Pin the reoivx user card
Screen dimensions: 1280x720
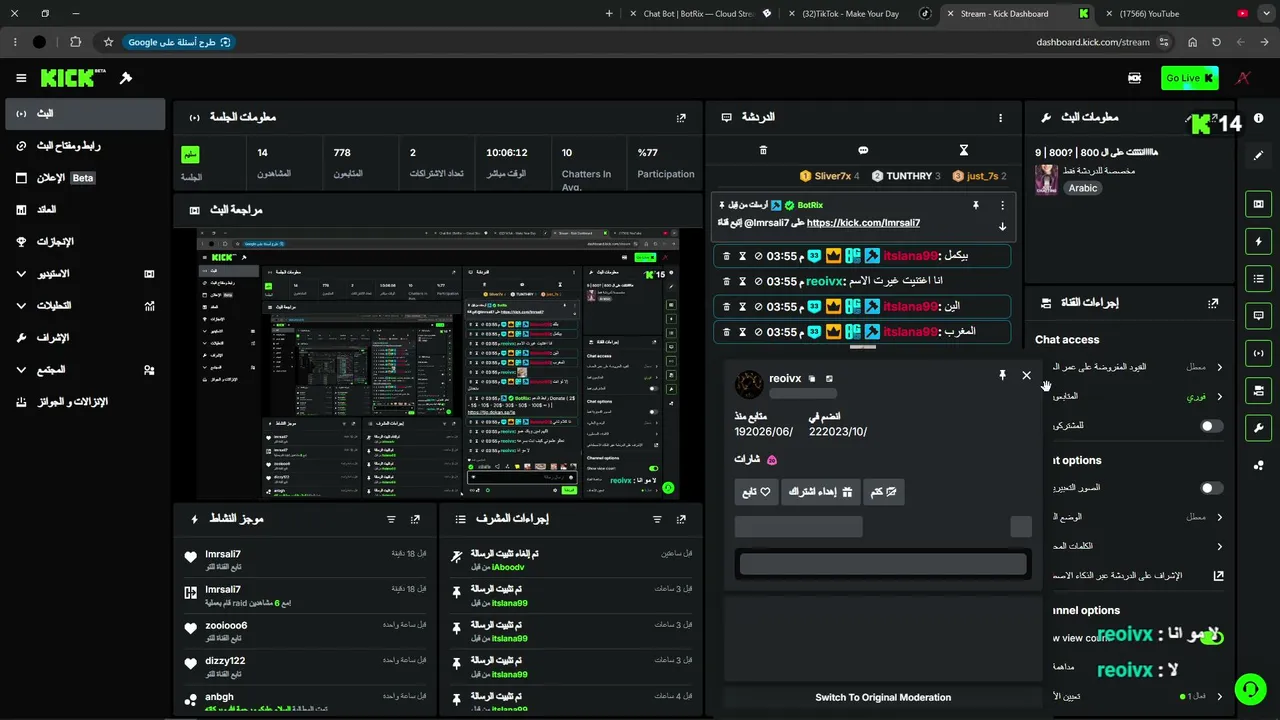coord(1002,376)
